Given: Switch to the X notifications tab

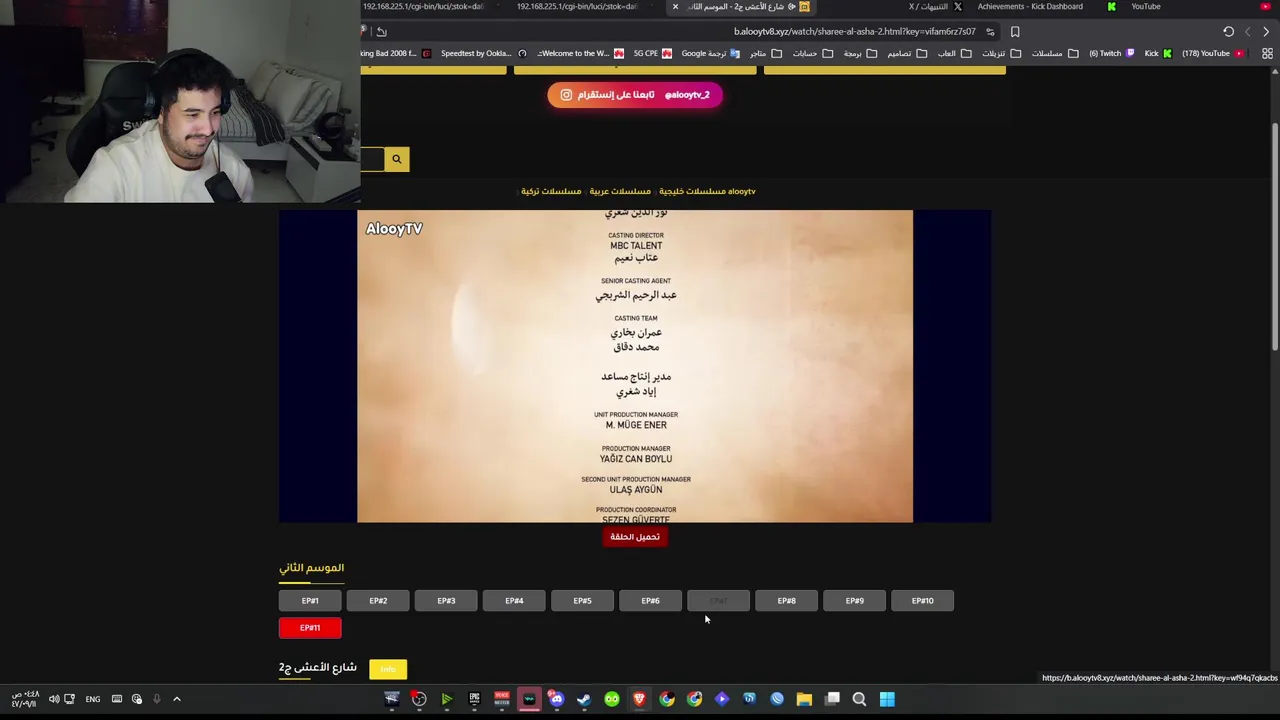Looking at the screenshot, I should (935, 7).
